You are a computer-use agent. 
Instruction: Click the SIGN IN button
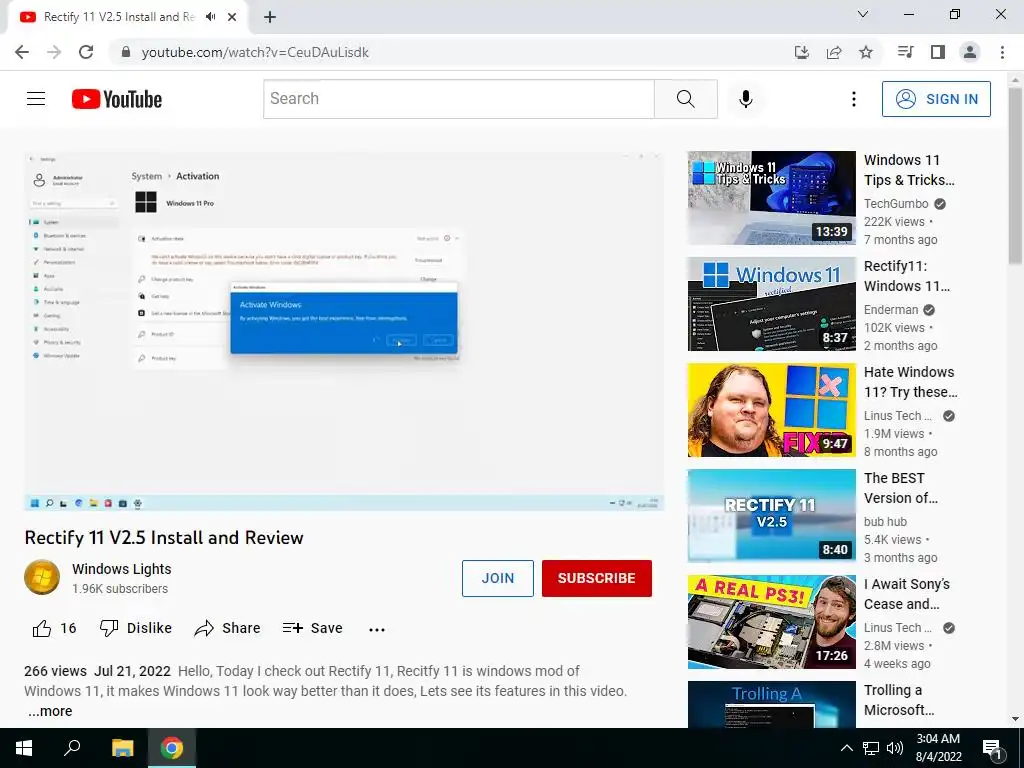pyautogui.click(x=936, y=99)
